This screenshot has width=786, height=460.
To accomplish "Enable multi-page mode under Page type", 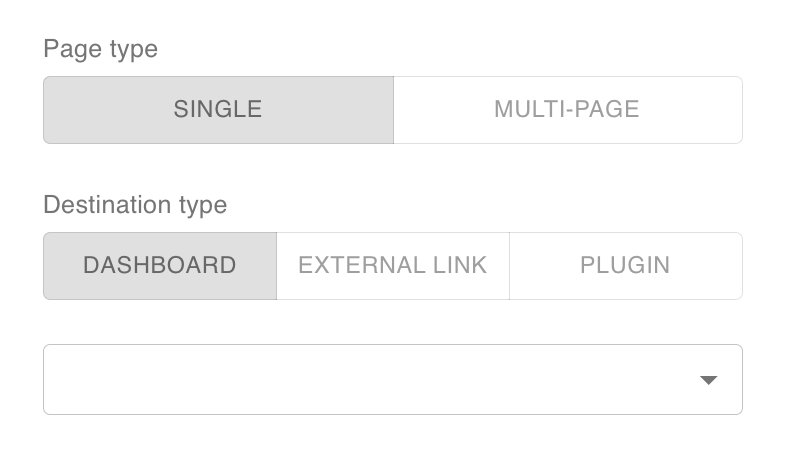I will point(567,110).
